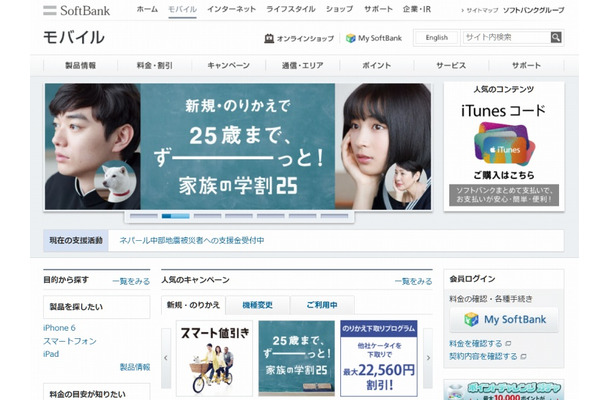Focus the サイト内検索 search field
This screenshot has height=400, width=610.
[507, 37]
